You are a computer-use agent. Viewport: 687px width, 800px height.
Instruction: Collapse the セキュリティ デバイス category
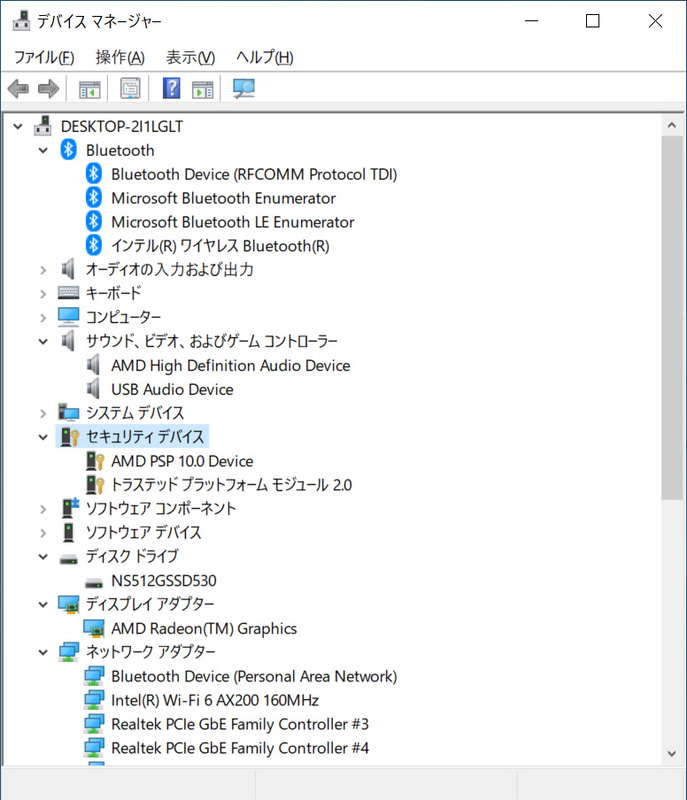[43, 437]
